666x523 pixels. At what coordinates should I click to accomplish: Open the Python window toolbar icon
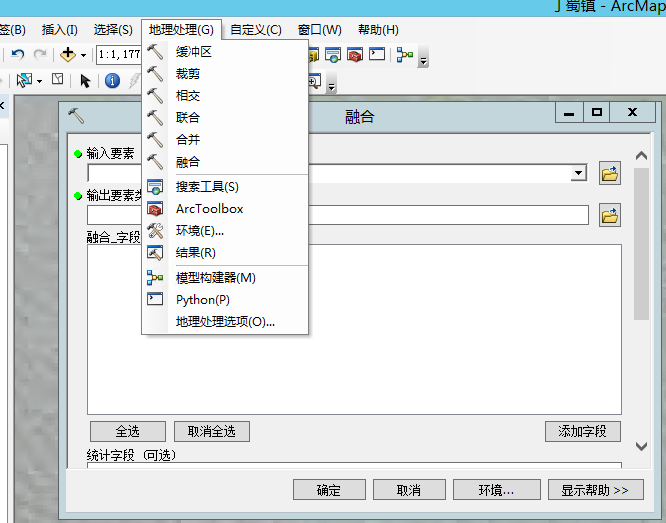(x=377, y=54)
